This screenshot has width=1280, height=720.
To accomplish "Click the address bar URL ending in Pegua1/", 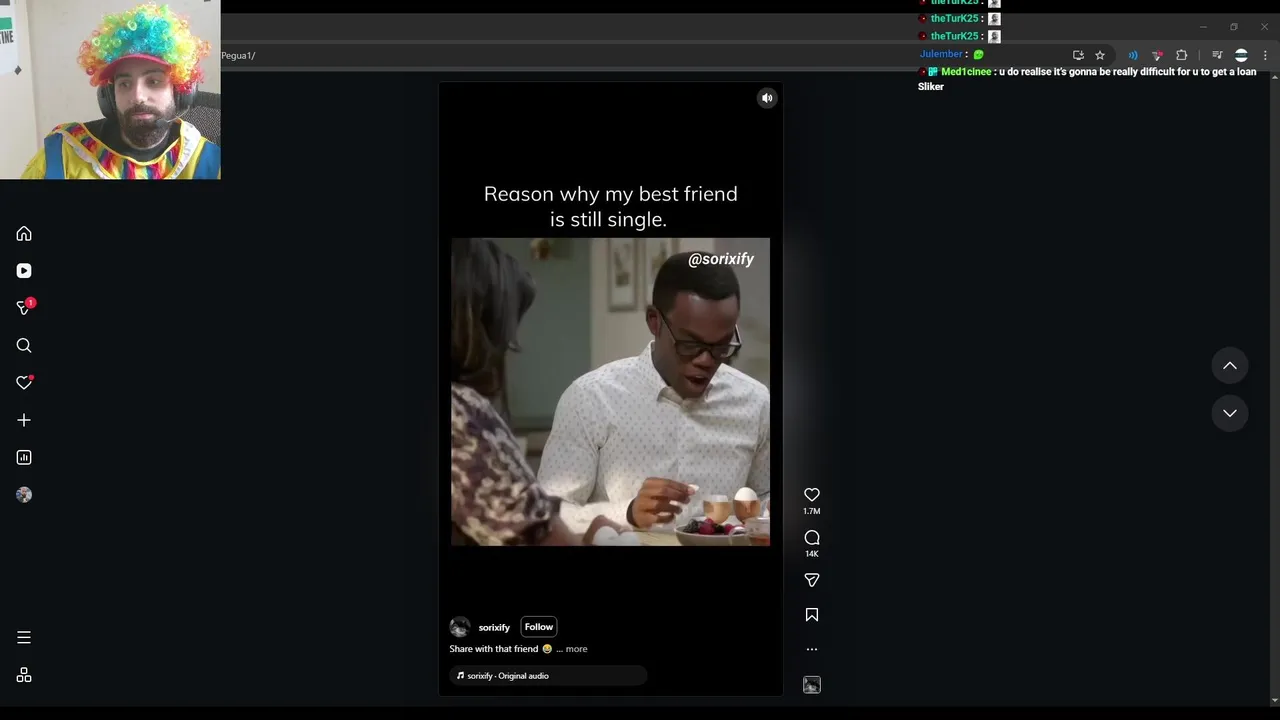I will [x=238, y=55].
